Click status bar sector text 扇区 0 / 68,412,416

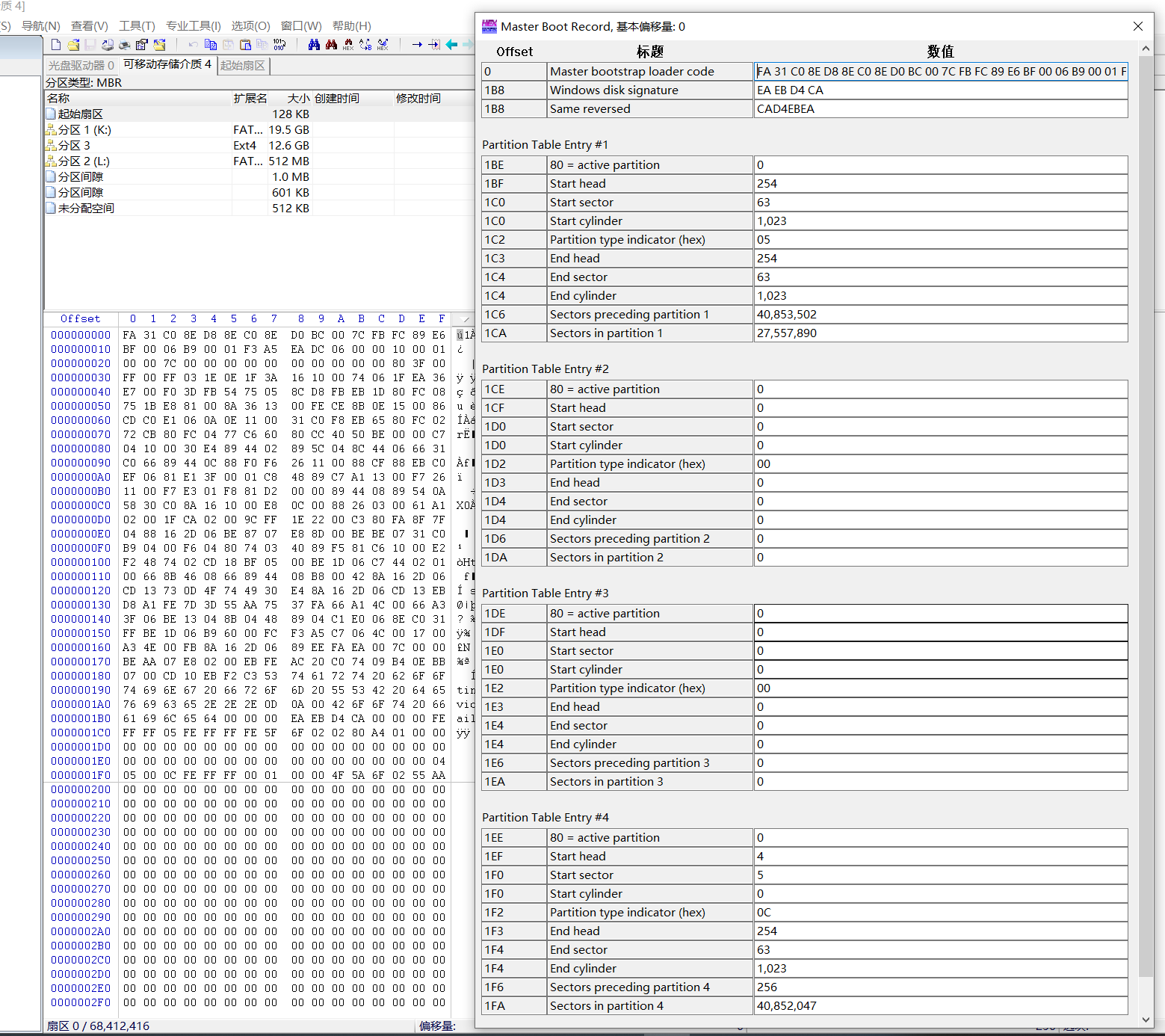pos(98,1026)
